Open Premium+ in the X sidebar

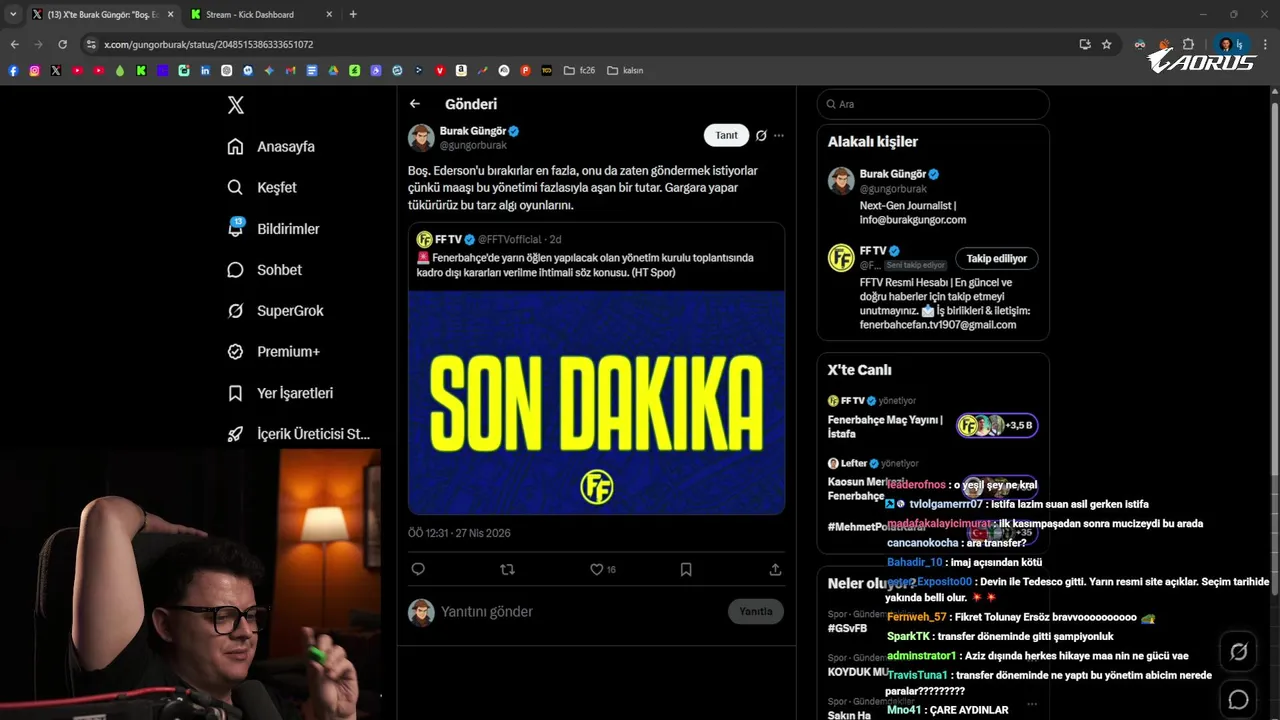pos(273,352)
